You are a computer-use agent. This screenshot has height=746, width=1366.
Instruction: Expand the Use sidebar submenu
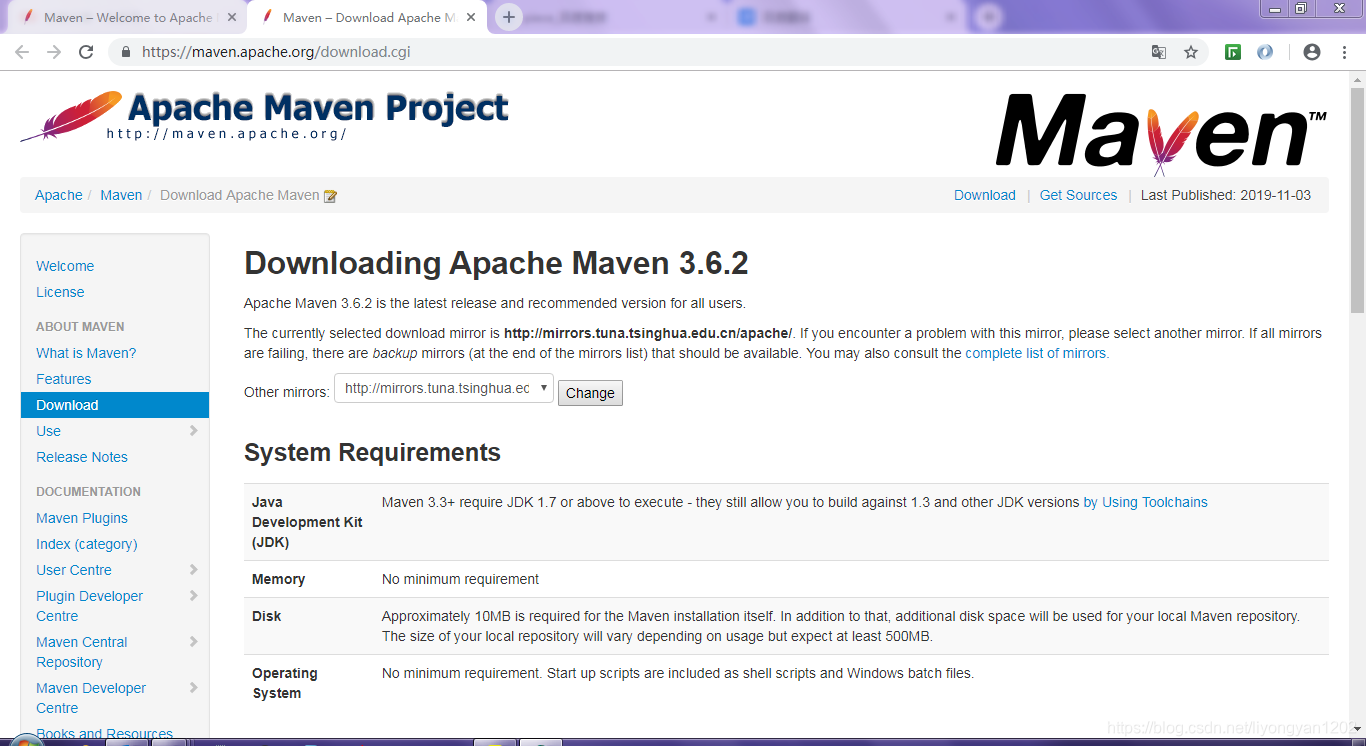194,431
